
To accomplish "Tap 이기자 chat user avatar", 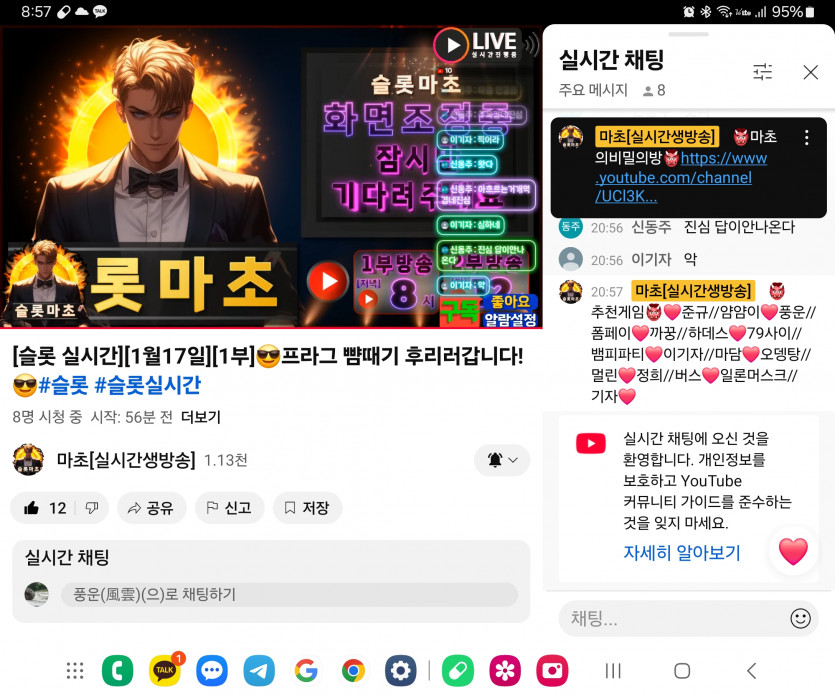I will (x=570, y=259).
